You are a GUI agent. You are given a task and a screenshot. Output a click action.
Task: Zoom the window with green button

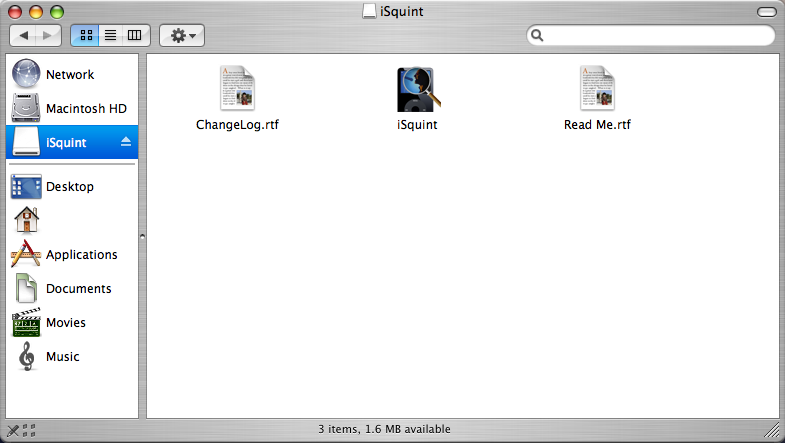tap(57, 12)
